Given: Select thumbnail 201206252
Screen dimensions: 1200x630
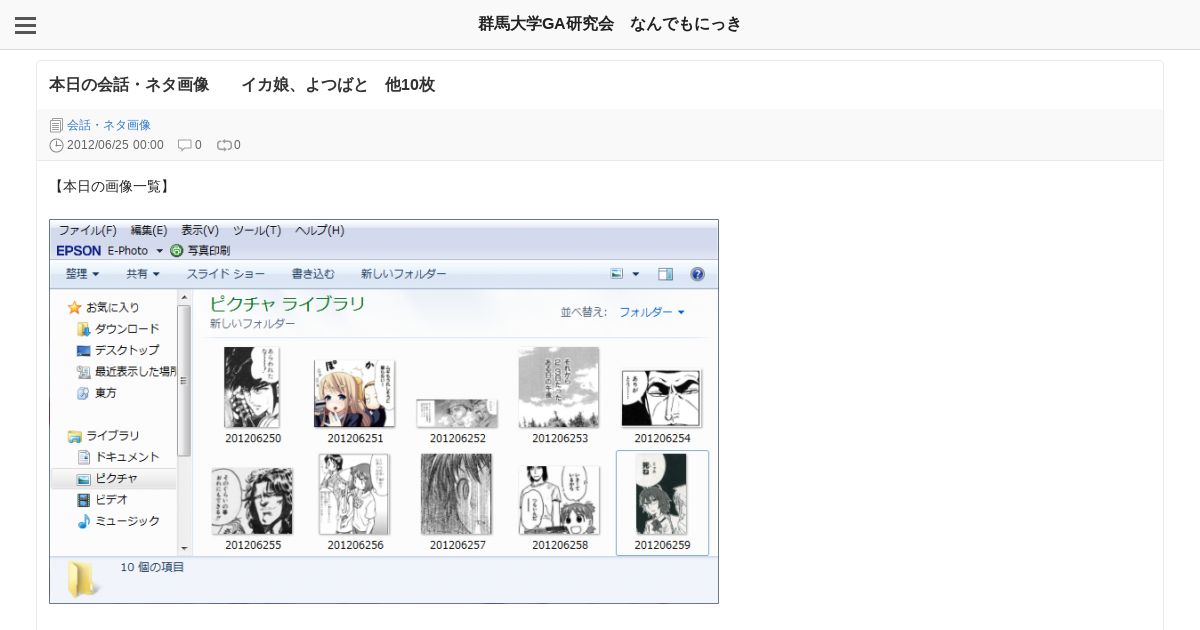Looking at the screenshot, I should (458, 420).
